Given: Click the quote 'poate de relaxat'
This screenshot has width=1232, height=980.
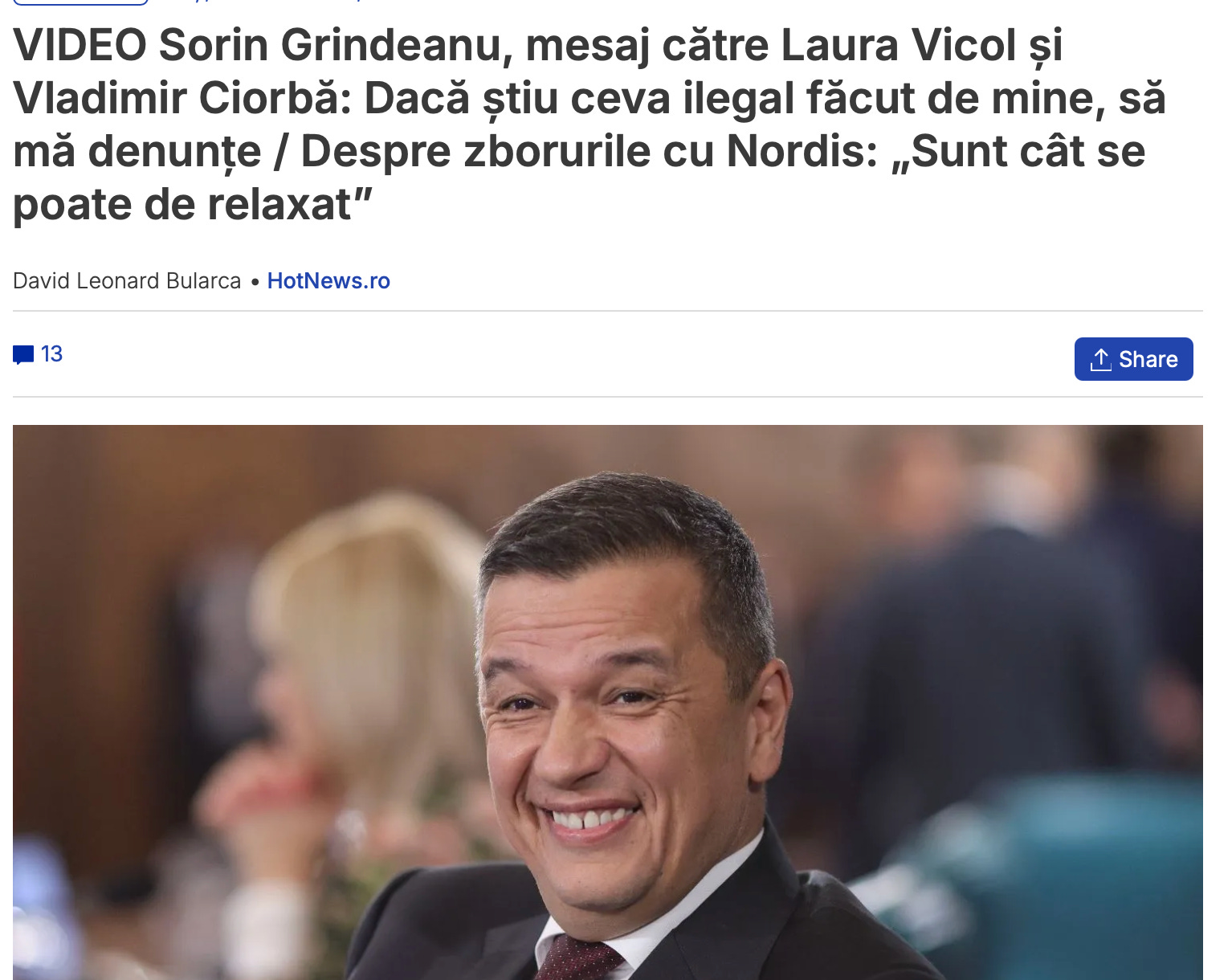Looking at the screenshot, I should coord(193,204).
